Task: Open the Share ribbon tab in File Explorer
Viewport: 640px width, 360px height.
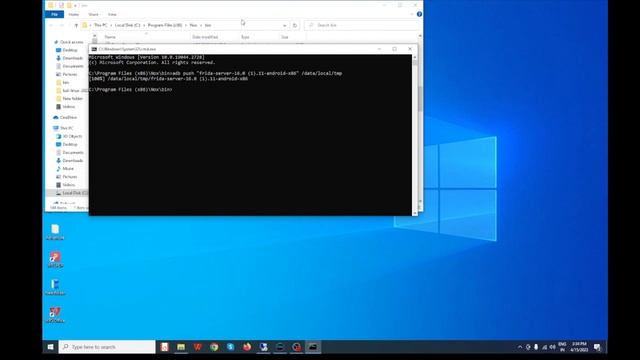Action: 93,14
